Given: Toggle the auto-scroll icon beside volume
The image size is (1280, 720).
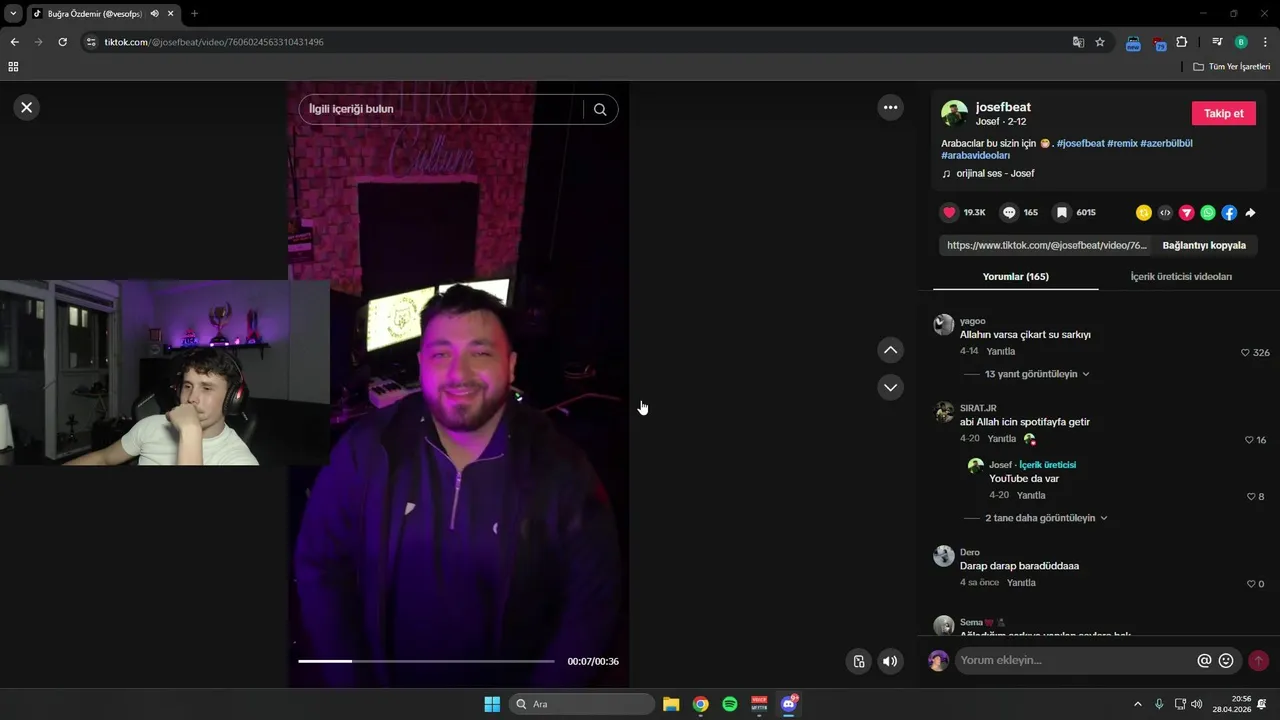Looking at the screenshot, I should click(x=858, y=661).
